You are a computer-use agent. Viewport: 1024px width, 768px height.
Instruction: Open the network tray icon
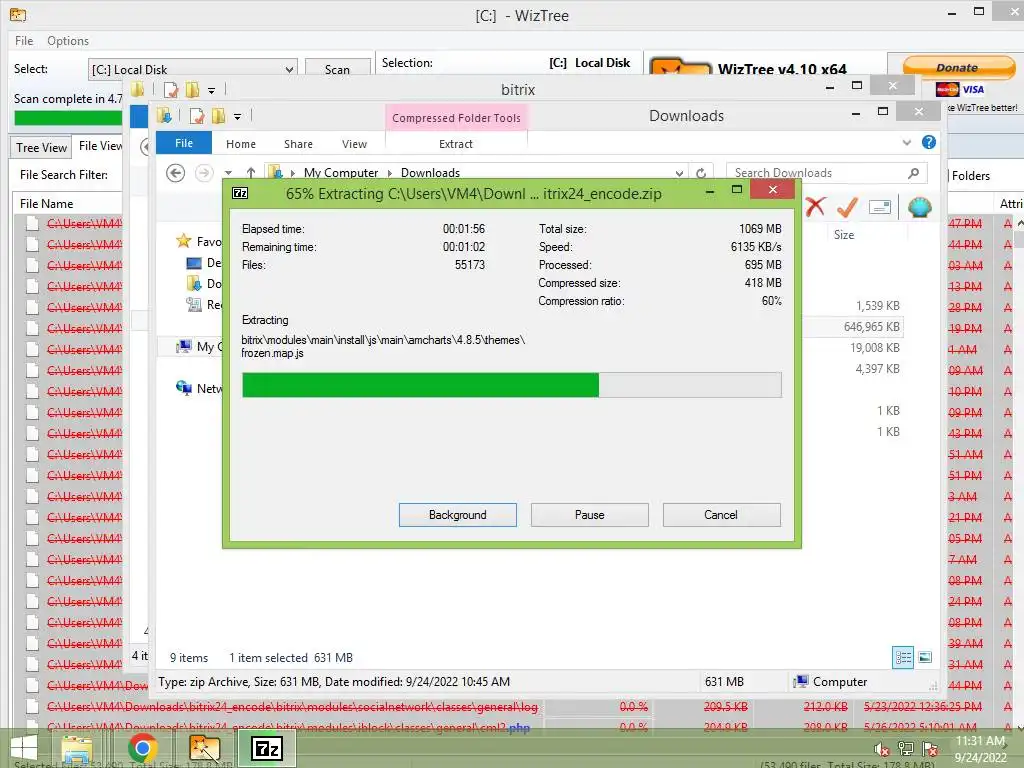[x=906, y=749]
